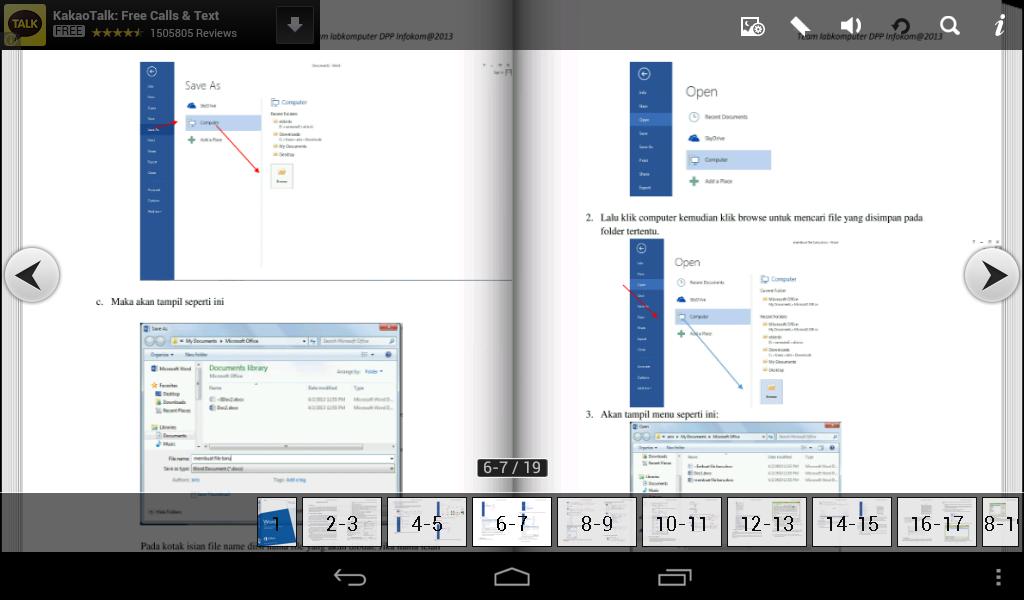Return to the previous page via left arrow

pos(32,274)
